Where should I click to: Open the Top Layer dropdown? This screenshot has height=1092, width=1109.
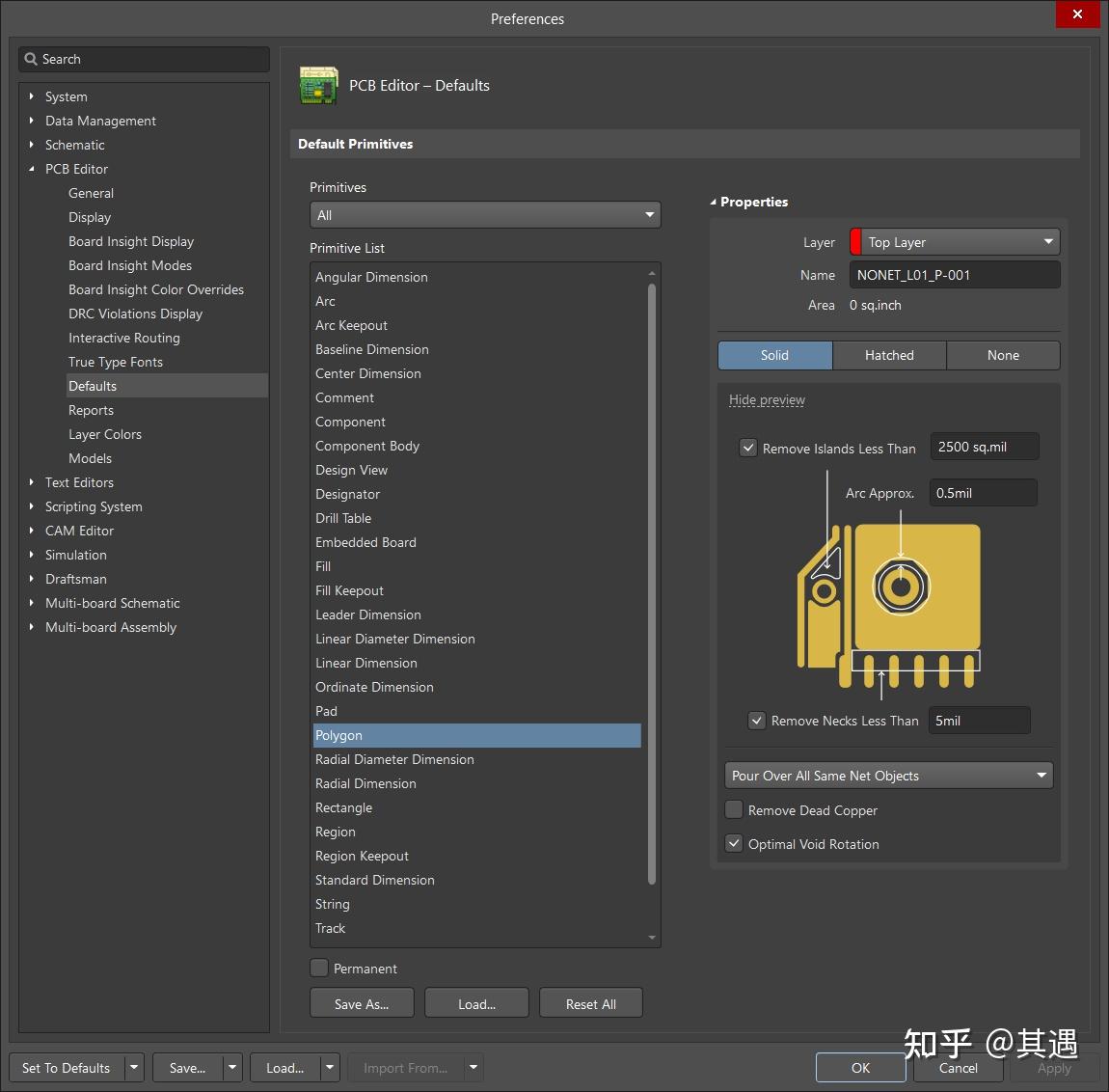pos(954,242)
